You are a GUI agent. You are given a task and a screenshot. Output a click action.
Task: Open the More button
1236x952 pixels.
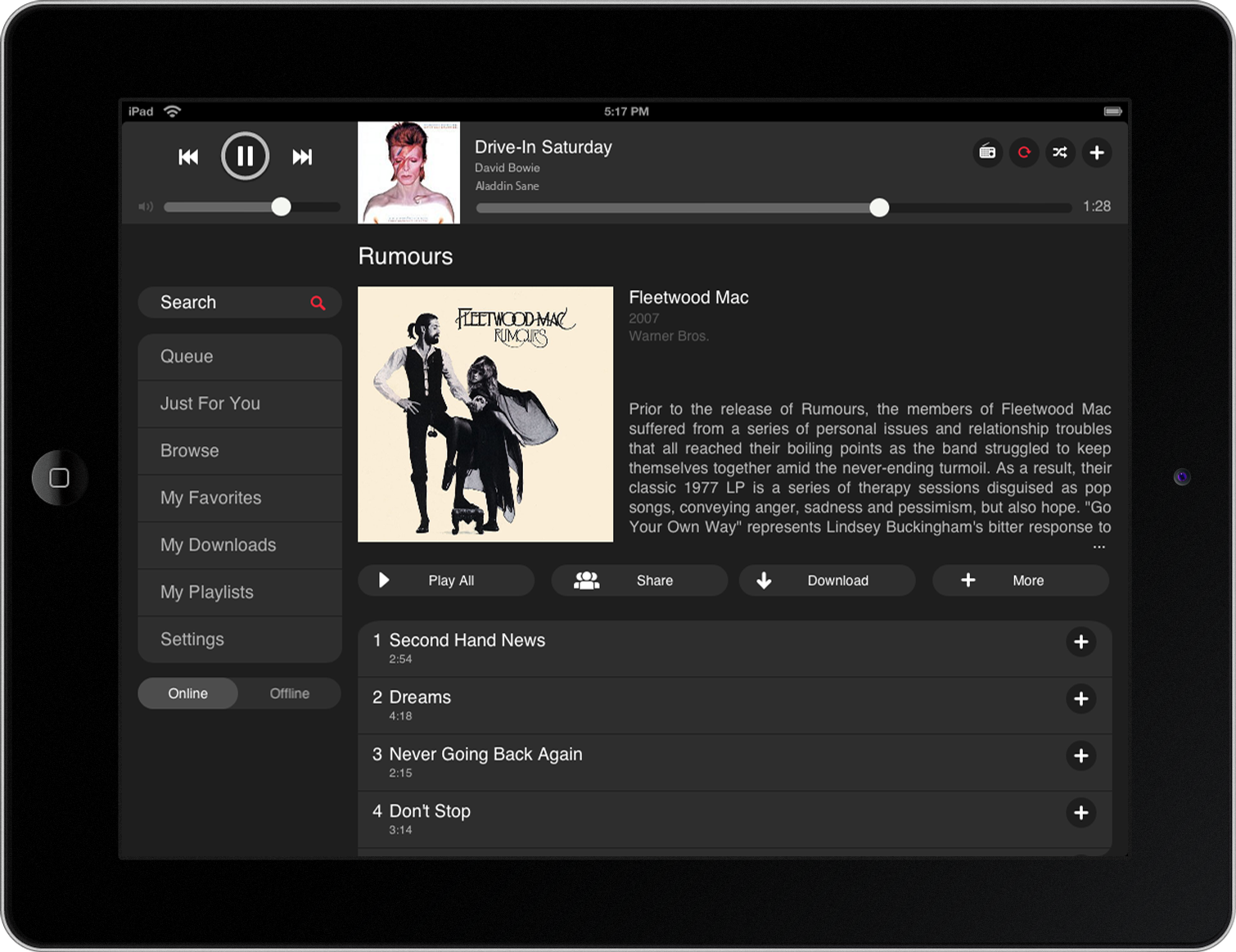click(x=1021, y=580)
